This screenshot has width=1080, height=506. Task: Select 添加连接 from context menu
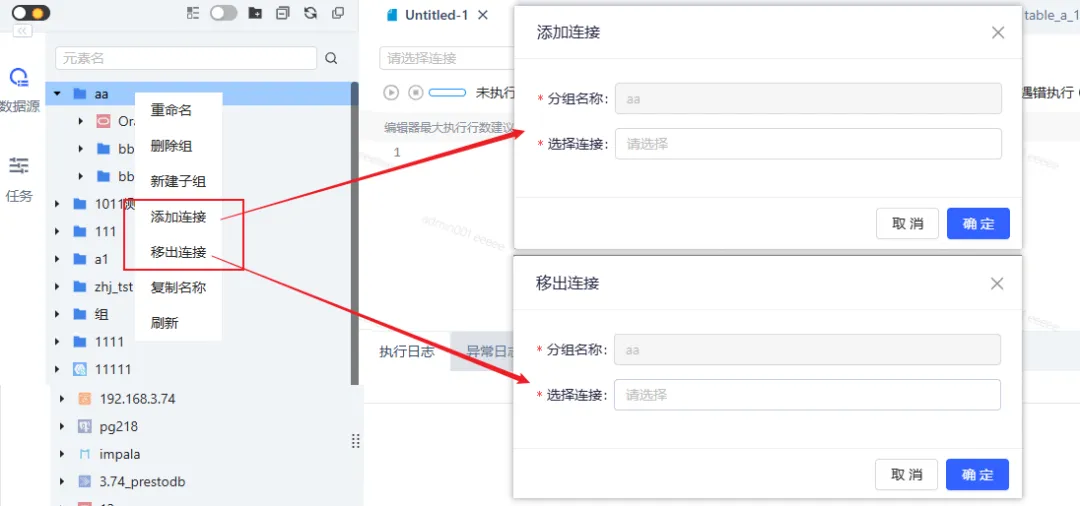(x=178, y=217)
